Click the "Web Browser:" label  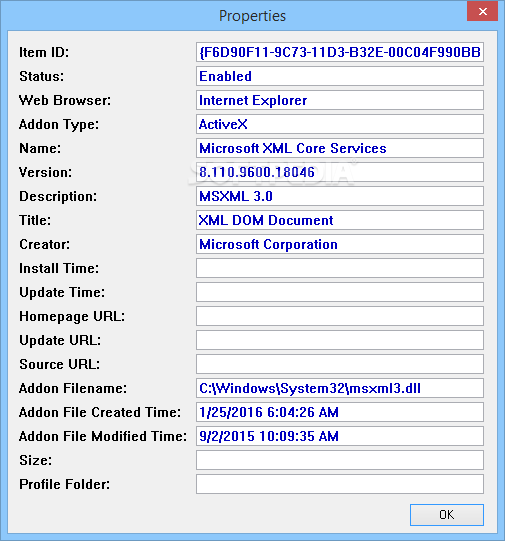tap(65, 100)
